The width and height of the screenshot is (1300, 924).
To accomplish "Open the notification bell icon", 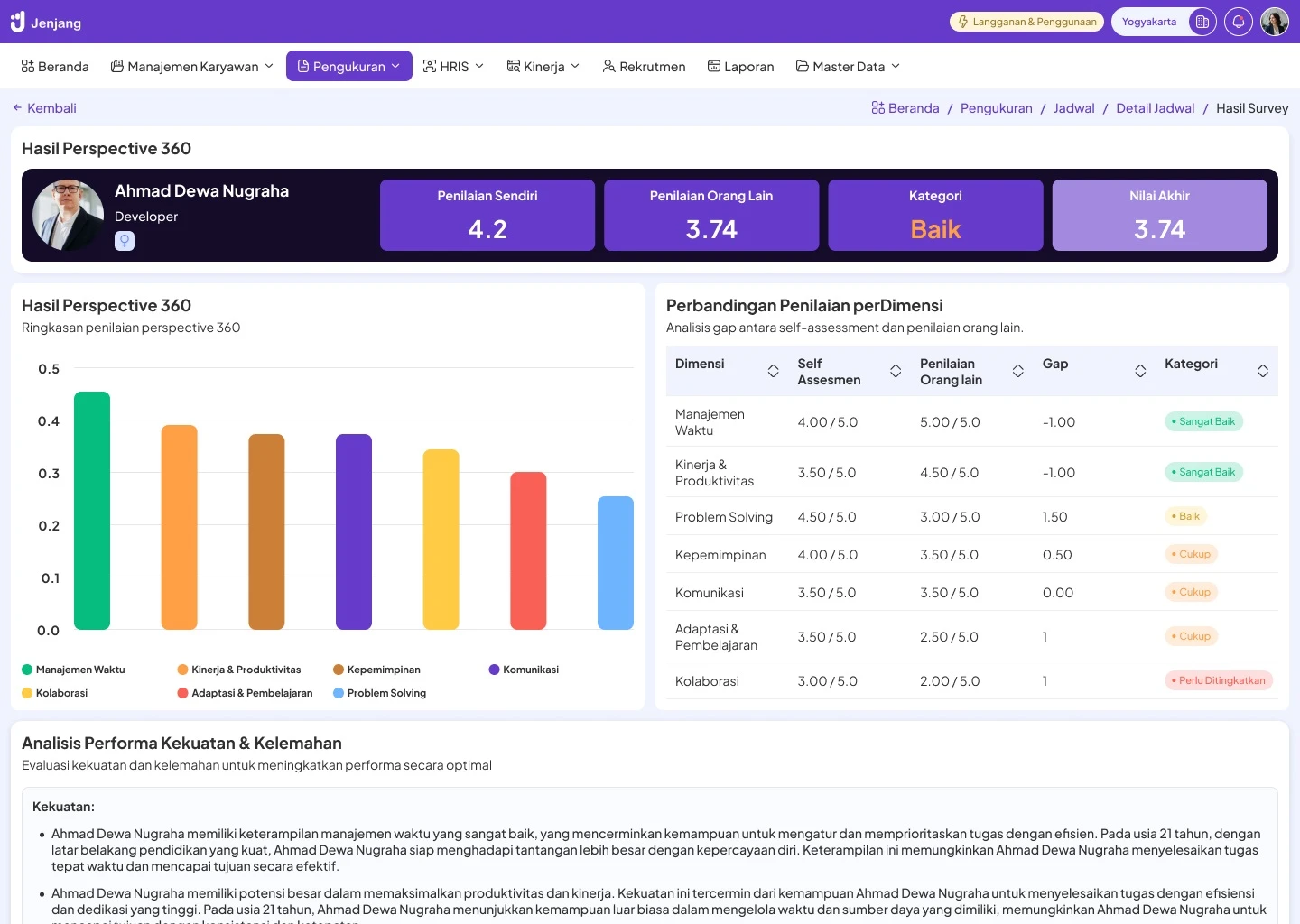I will coord(1239,22).
